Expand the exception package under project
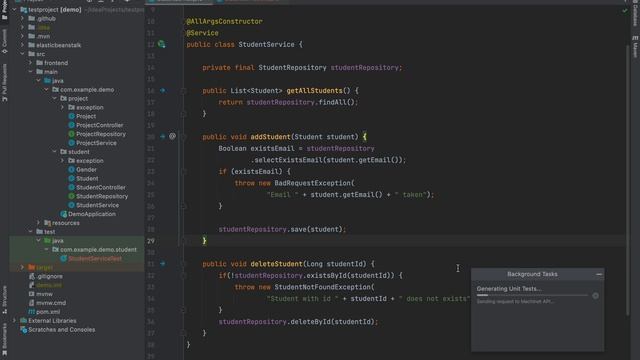 coord(62,107)
